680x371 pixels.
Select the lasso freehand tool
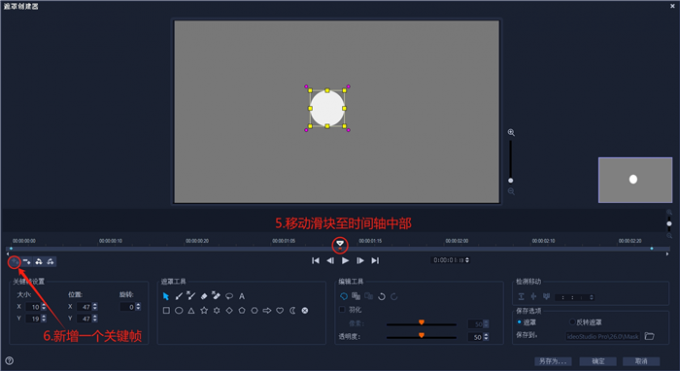click(229, 296)
